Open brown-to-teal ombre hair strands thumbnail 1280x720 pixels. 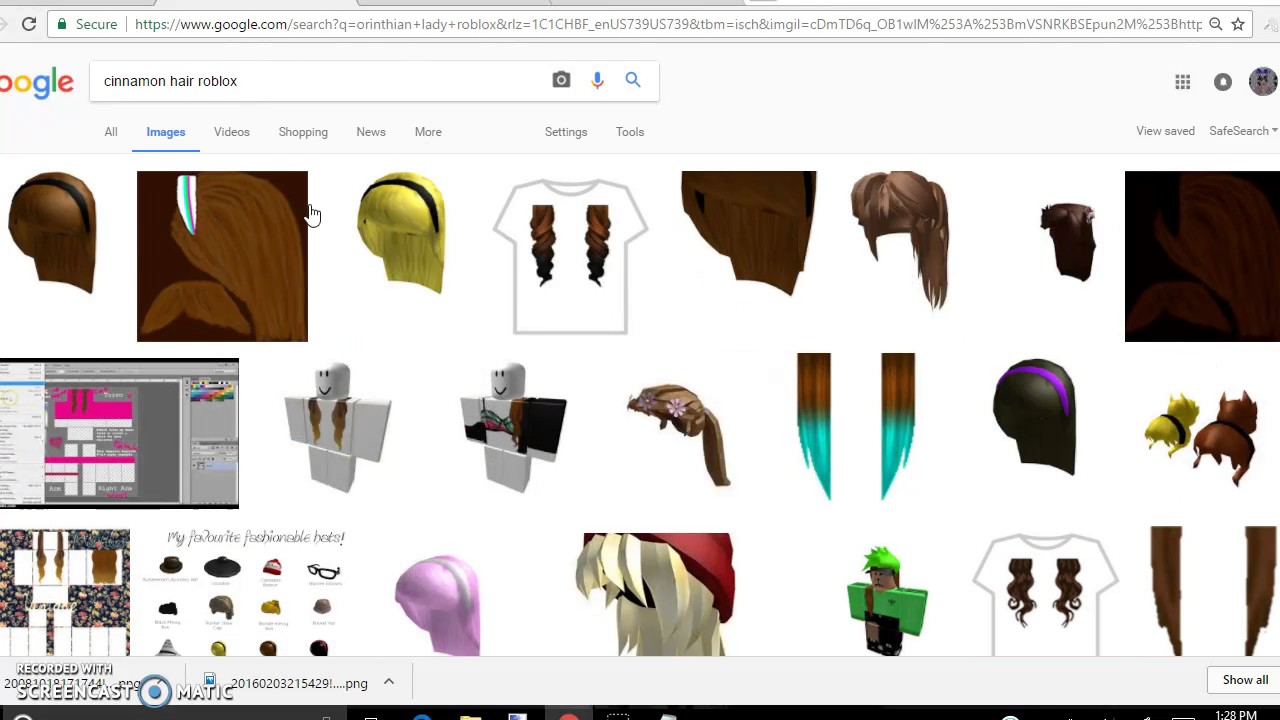(x=856, y=426)
